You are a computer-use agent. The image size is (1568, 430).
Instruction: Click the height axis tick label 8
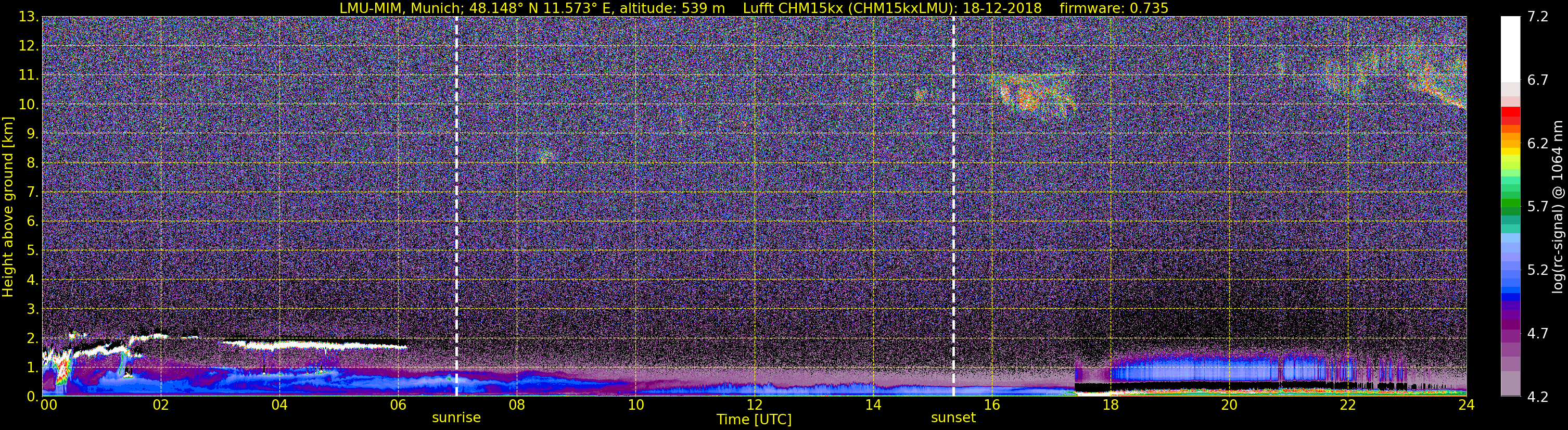32,163
